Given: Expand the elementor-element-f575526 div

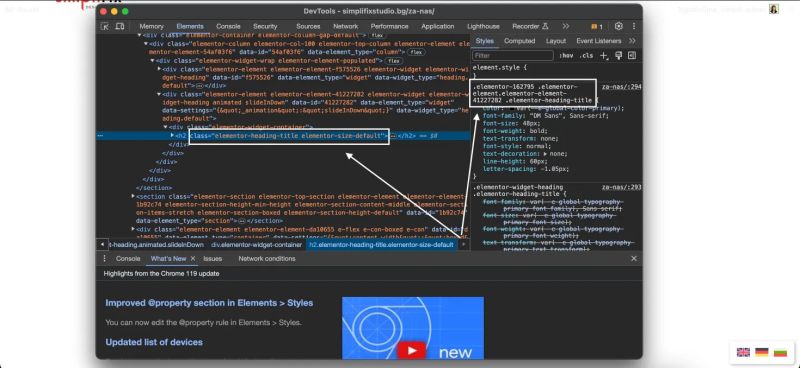Looking at the screenshot, I should coord(159,69).
